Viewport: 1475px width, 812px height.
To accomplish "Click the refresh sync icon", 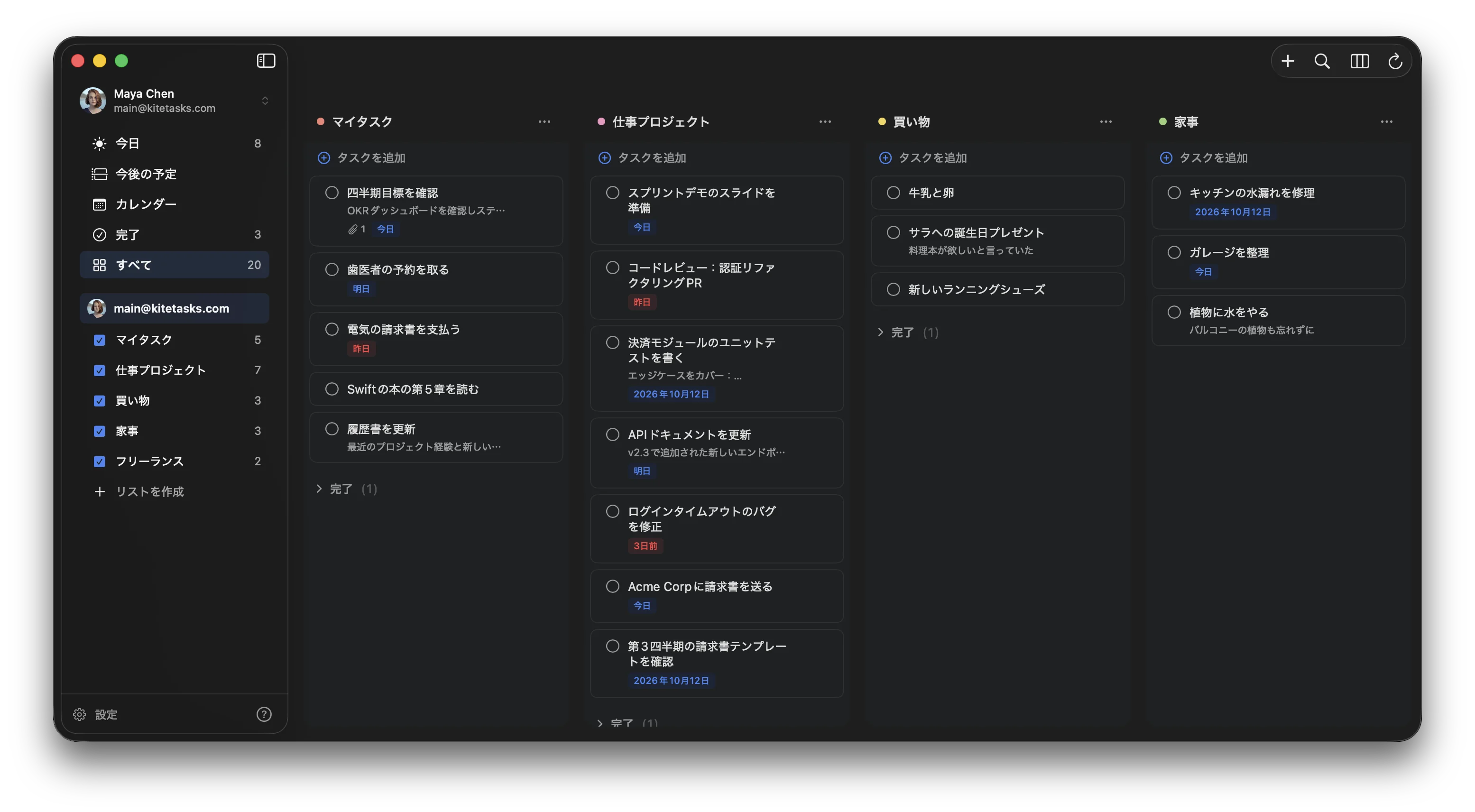I will pyautogui.click(x=1395, y=61).
